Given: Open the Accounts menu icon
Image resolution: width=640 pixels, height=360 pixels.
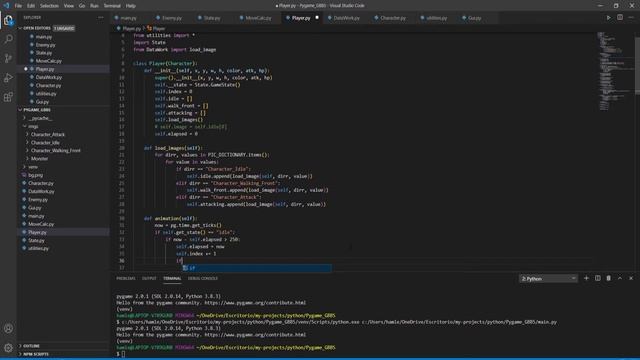Looking at the screenshot, I should (x=8, y=328).
